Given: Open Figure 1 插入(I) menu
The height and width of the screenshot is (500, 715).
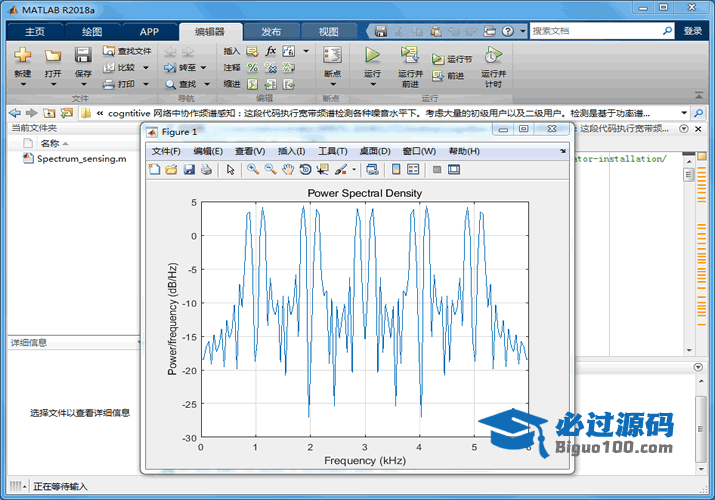Looking at the screenshot, I should 291,151.
